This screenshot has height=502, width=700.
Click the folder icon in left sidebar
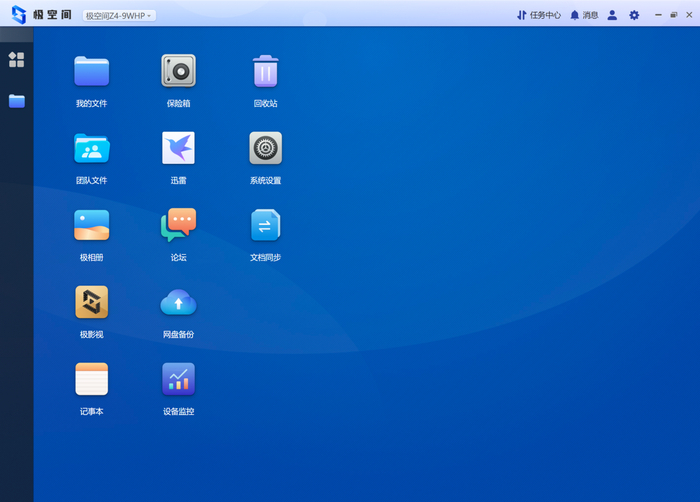pos(16,101)
